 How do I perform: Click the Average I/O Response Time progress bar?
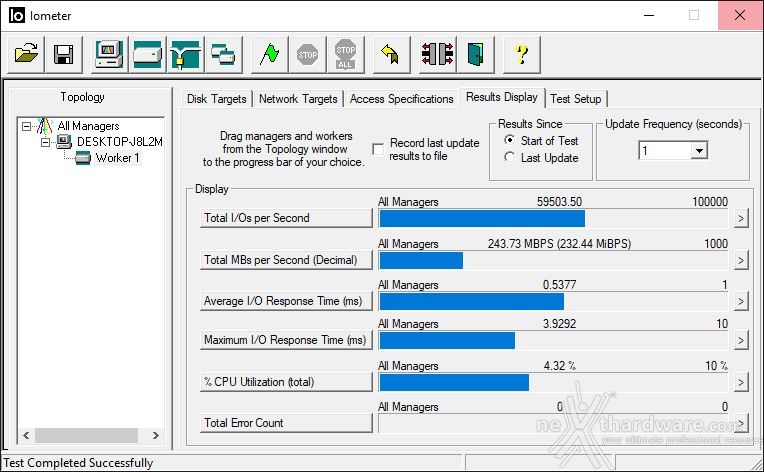[554, 302]
